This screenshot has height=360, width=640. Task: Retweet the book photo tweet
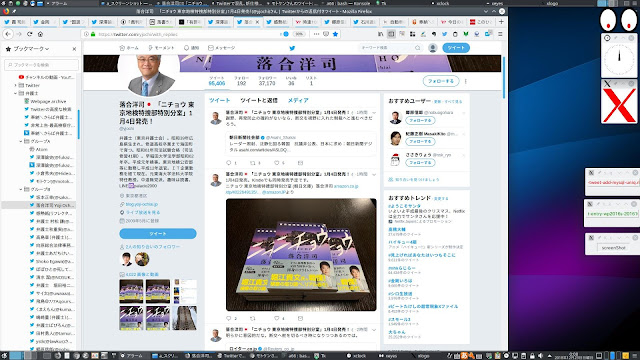pyautogui.click(x=253, y=318)
